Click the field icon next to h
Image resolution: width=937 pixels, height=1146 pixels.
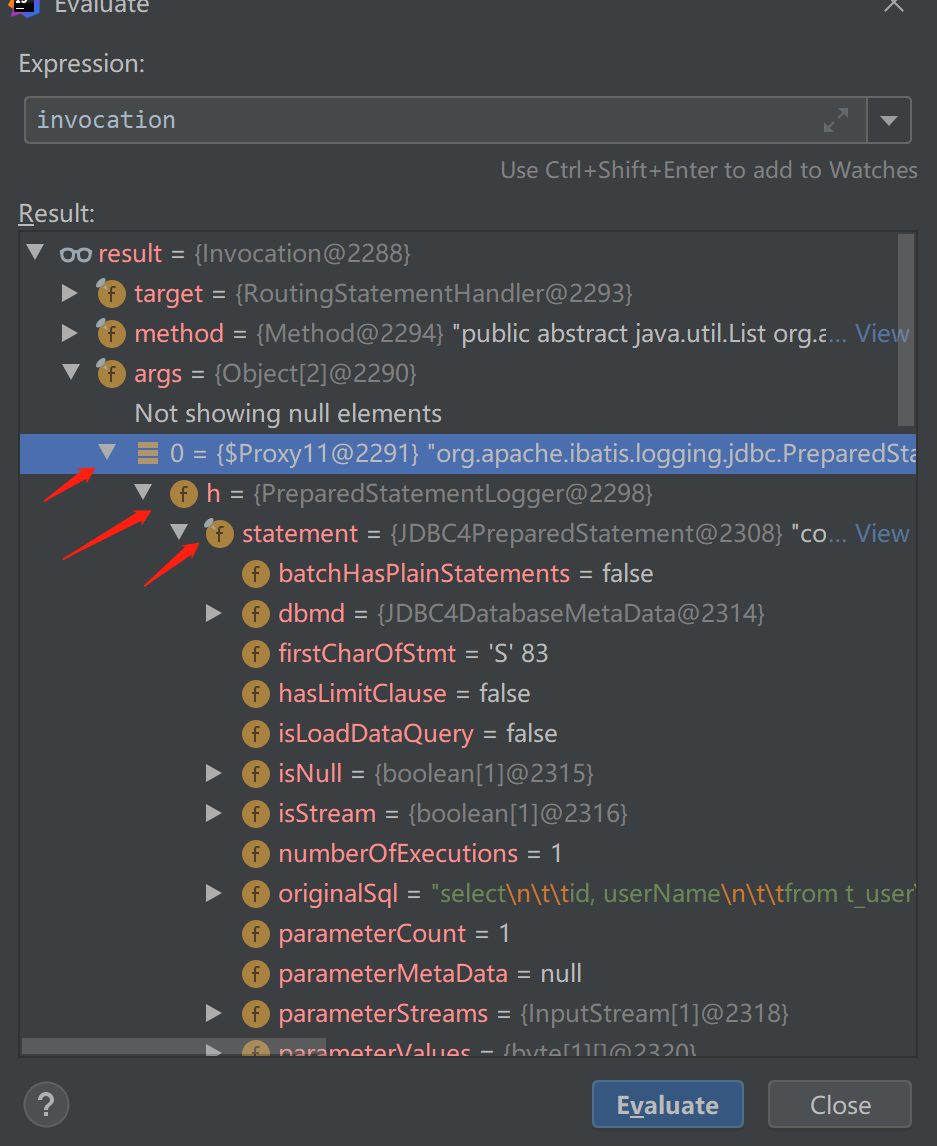183,493
